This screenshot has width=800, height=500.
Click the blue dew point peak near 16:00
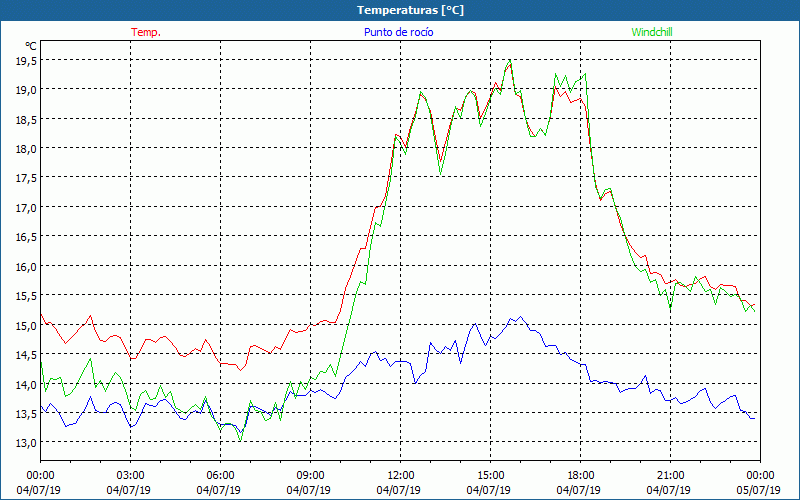[x=520, y=317]
